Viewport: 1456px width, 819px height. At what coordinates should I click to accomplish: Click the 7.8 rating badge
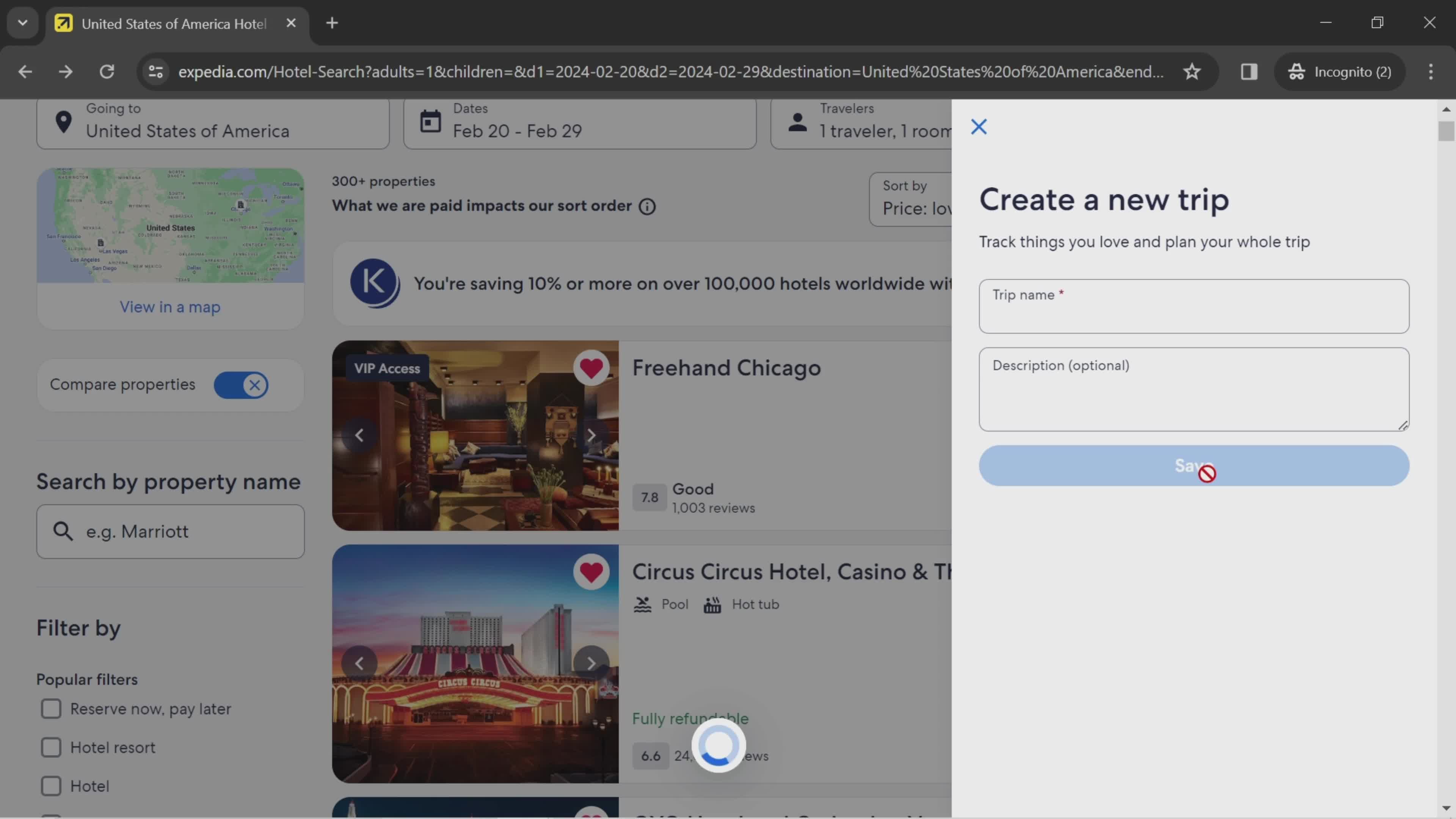(650, 498)
